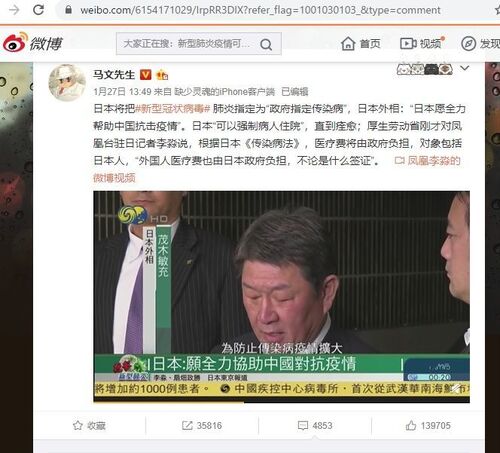Click the Weibo logo icon

click(15, 42)
